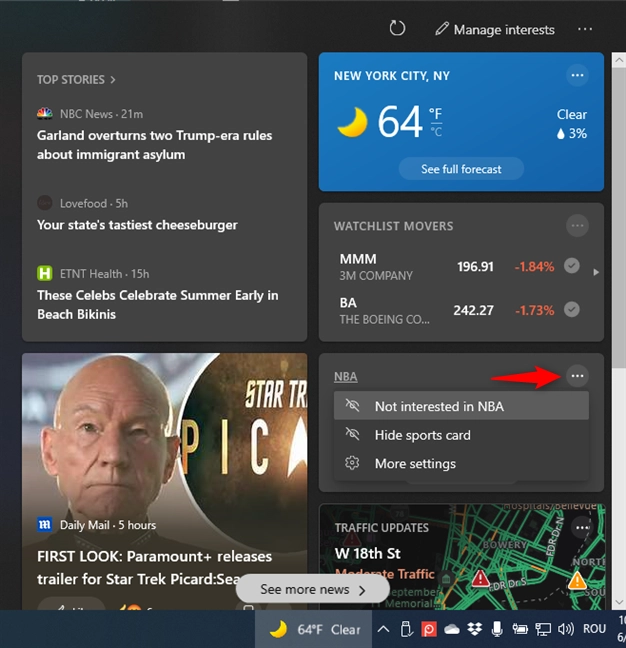Open the USB safely remove icon
The image size is (626, 648).
tap(406, 629)
